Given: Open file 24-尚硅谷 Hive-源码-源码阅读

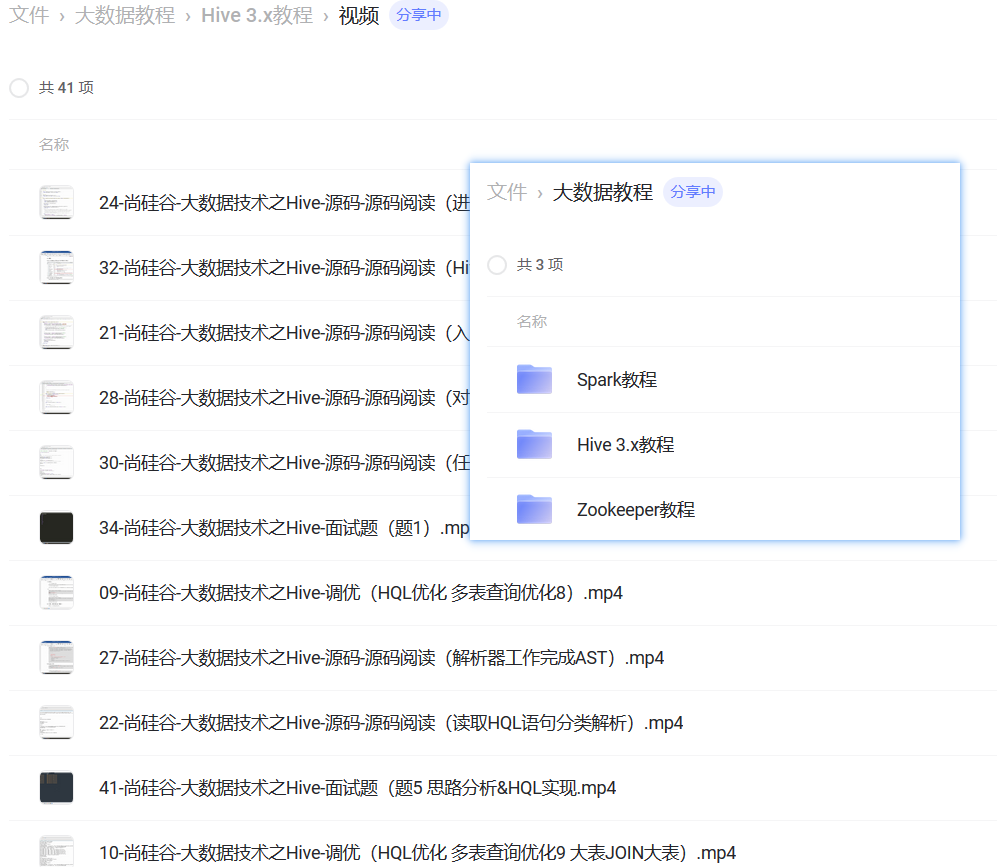Looking at the screenshot, I should [x=284, y=203].
